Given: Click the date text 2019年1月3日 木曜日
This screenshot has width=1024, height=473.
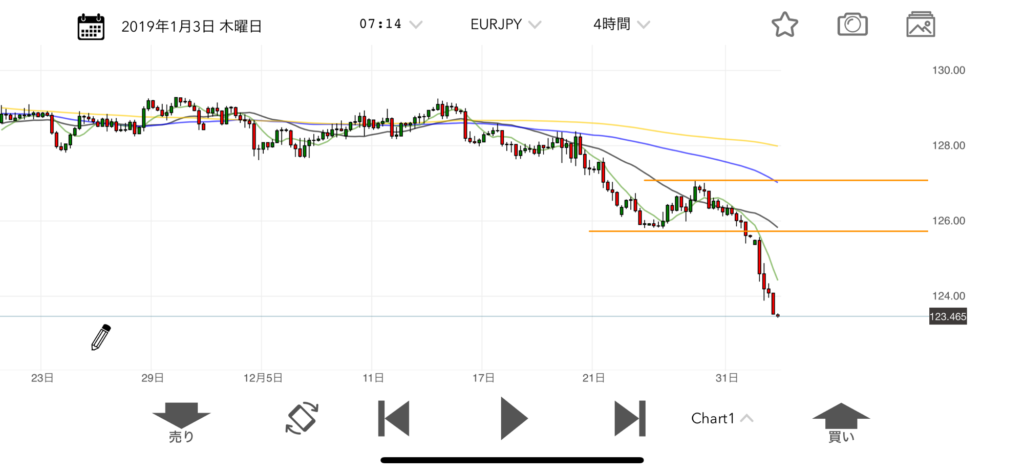Looking at the screenshot, I should (191, 25).
